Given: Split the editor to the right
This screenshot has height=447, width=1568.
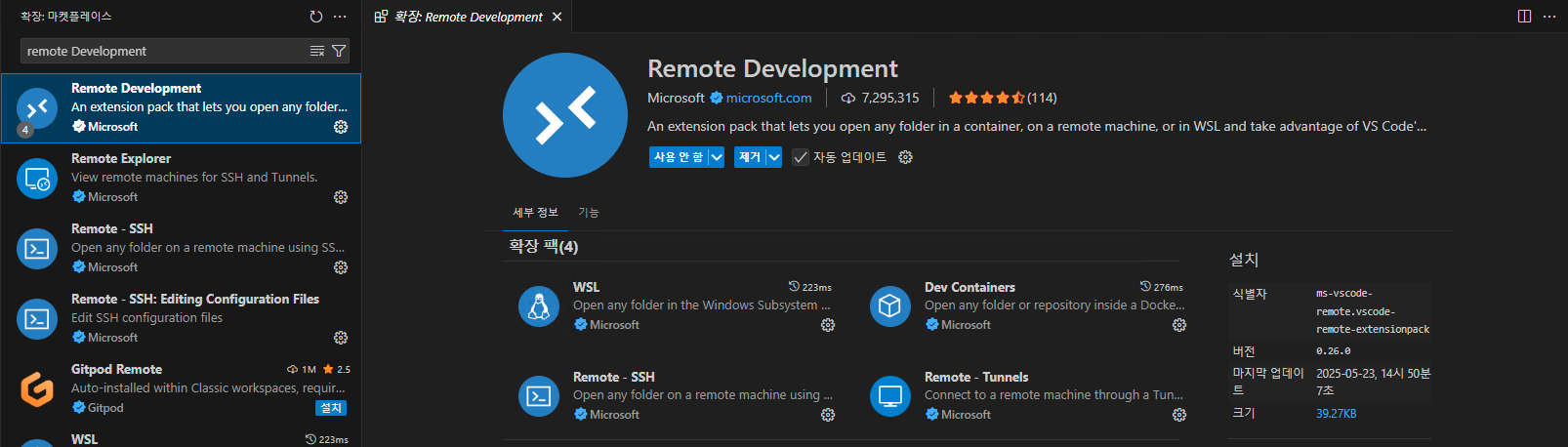Looking at the screenshot, I should 1524,17.
